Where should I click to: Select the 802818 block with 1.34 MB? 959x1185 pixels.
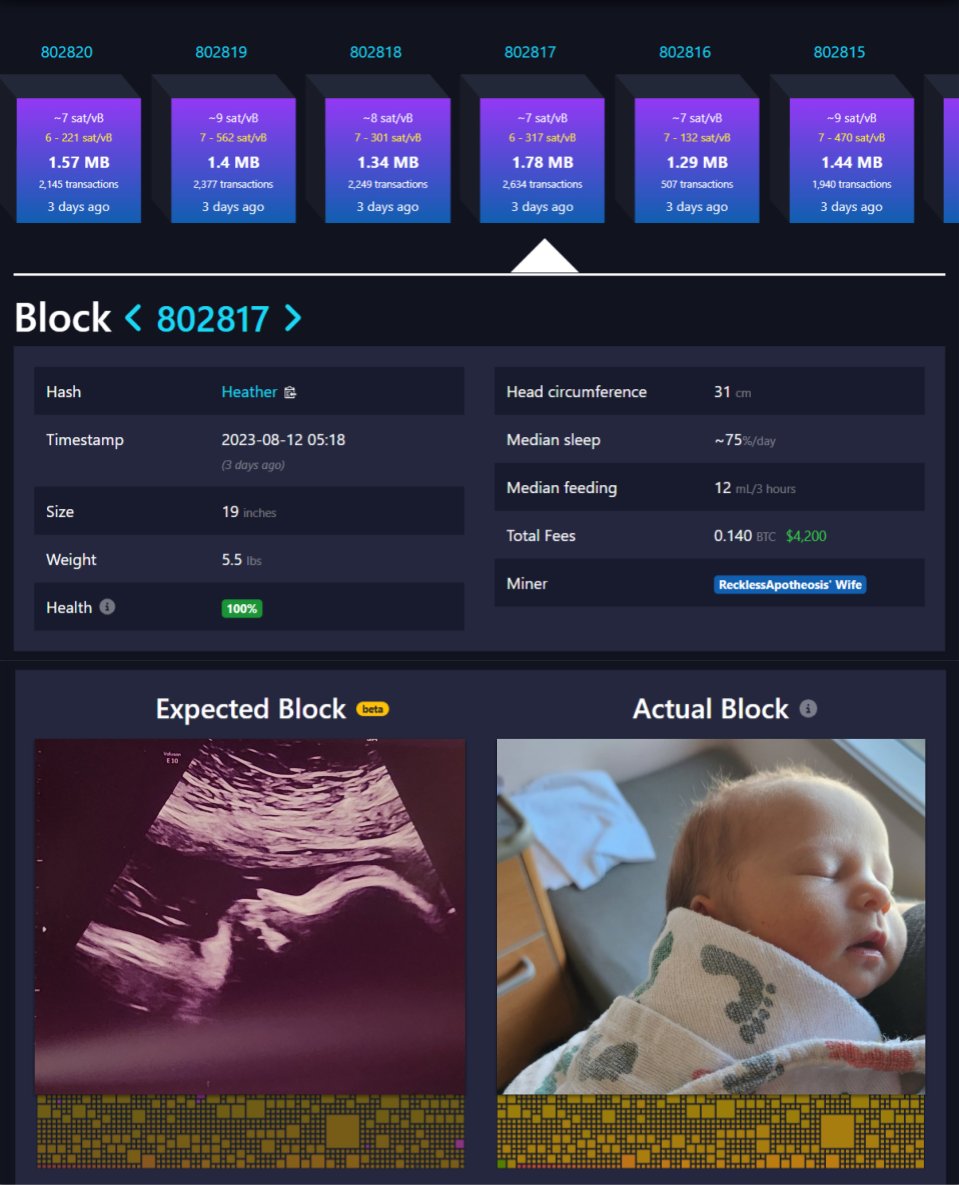[388, 160]
